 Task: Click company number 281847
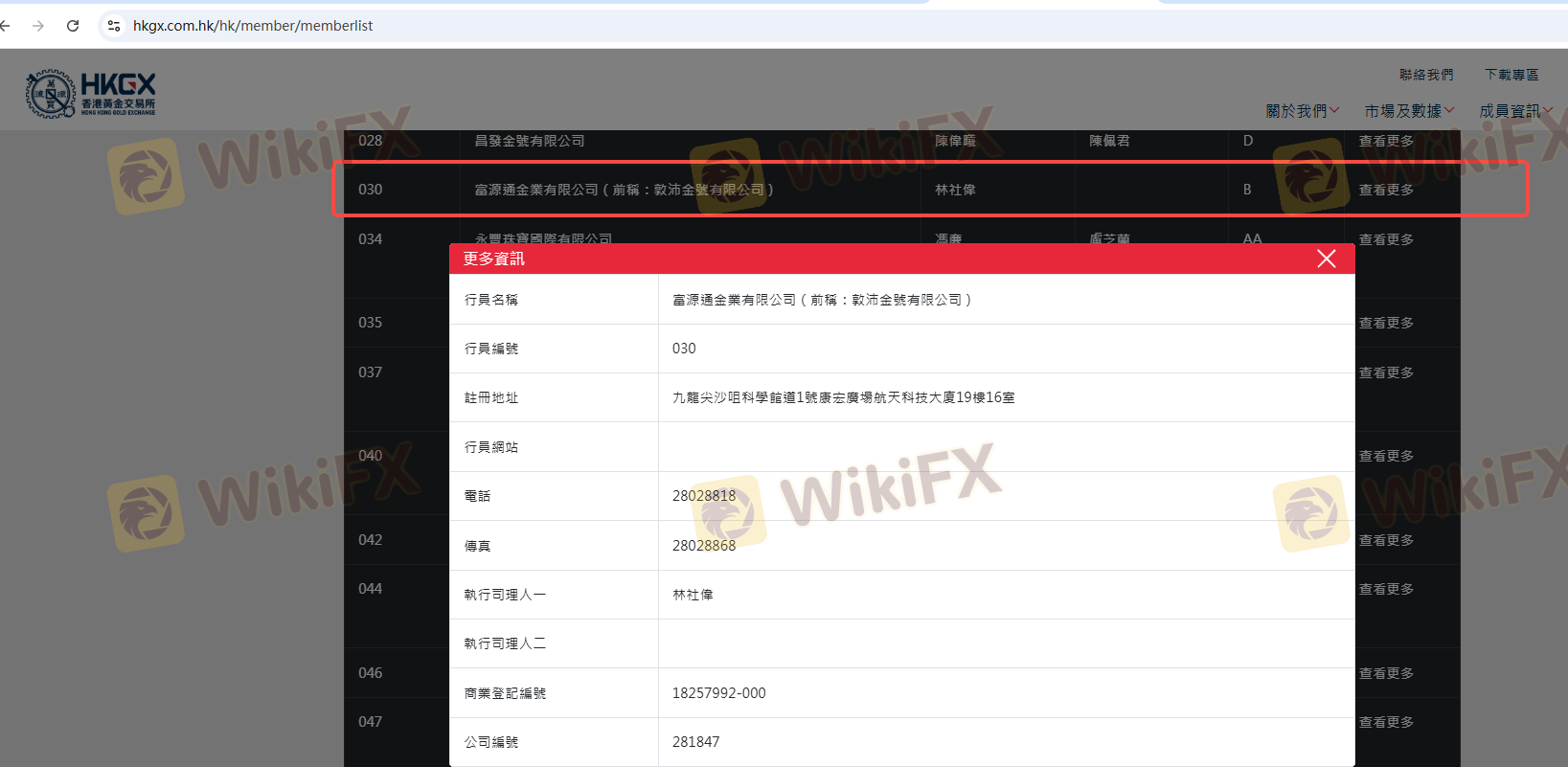696,742
